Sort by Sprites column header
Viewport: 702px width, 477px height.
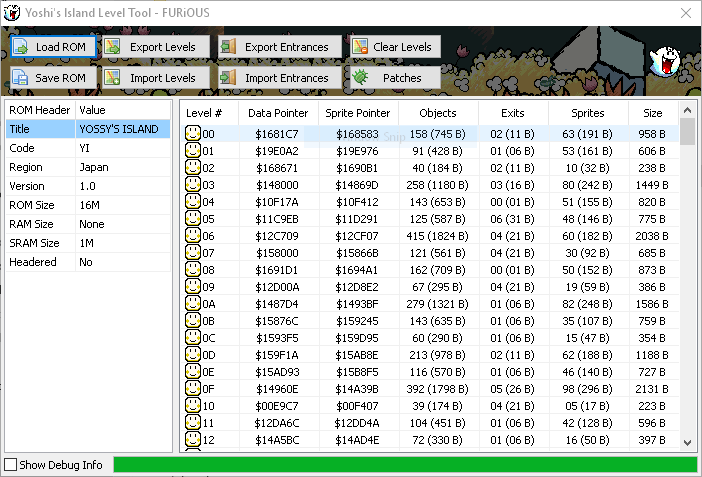(588, 113)
